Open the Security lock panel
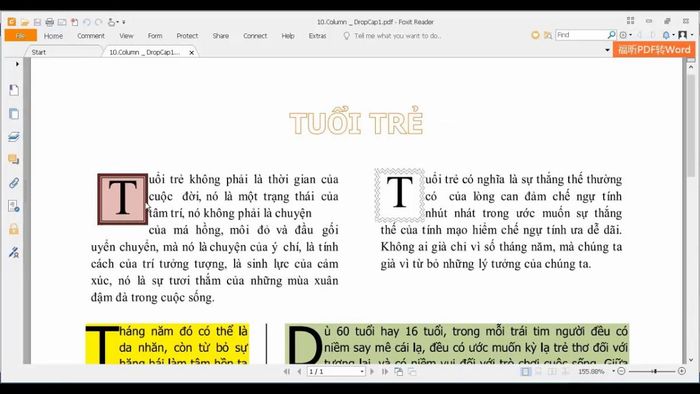Image resolution: width=700 pixels, height=394 pixels. (x=14, y=229)
